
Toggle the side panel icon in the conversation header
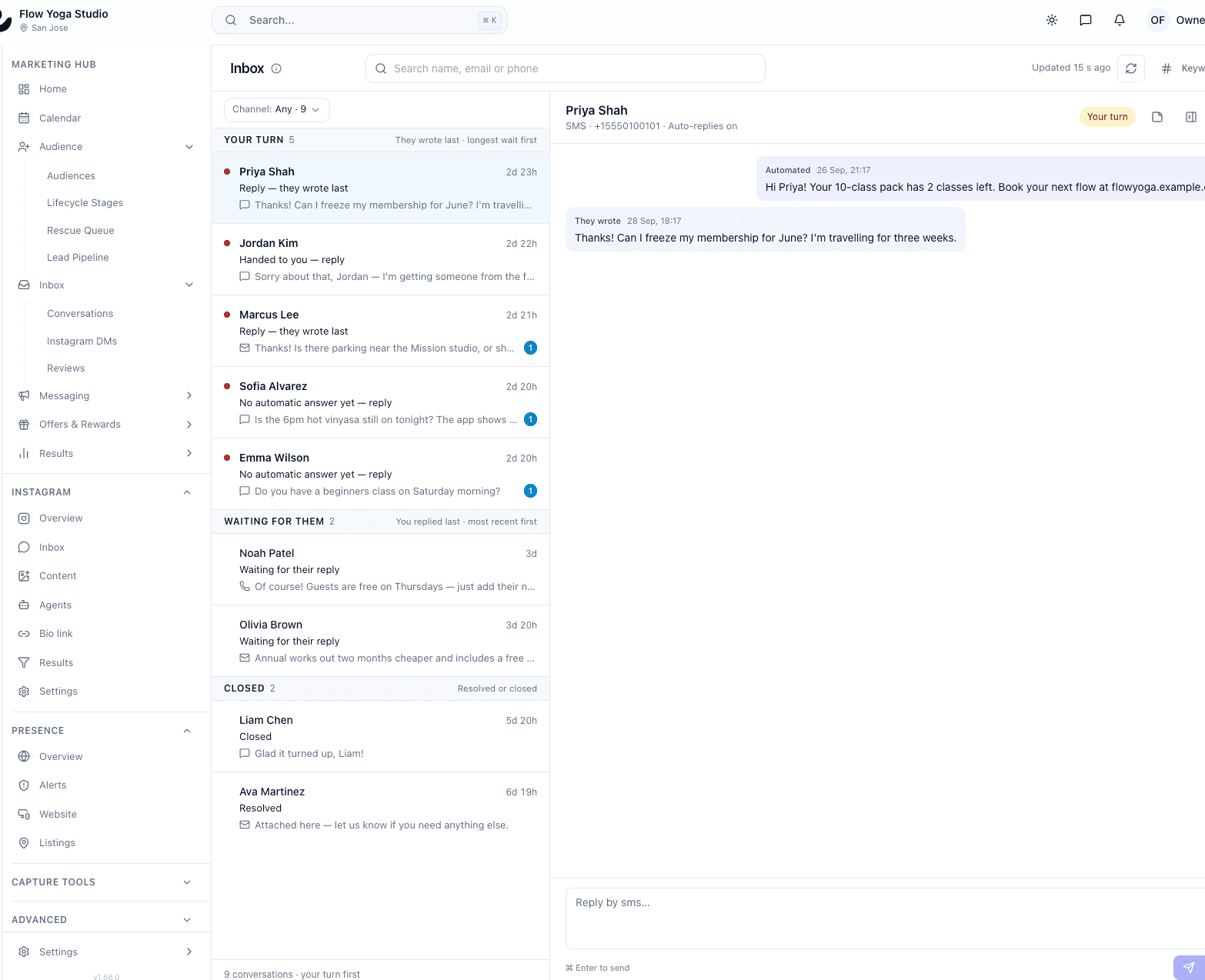click(x=1191, y=117)
